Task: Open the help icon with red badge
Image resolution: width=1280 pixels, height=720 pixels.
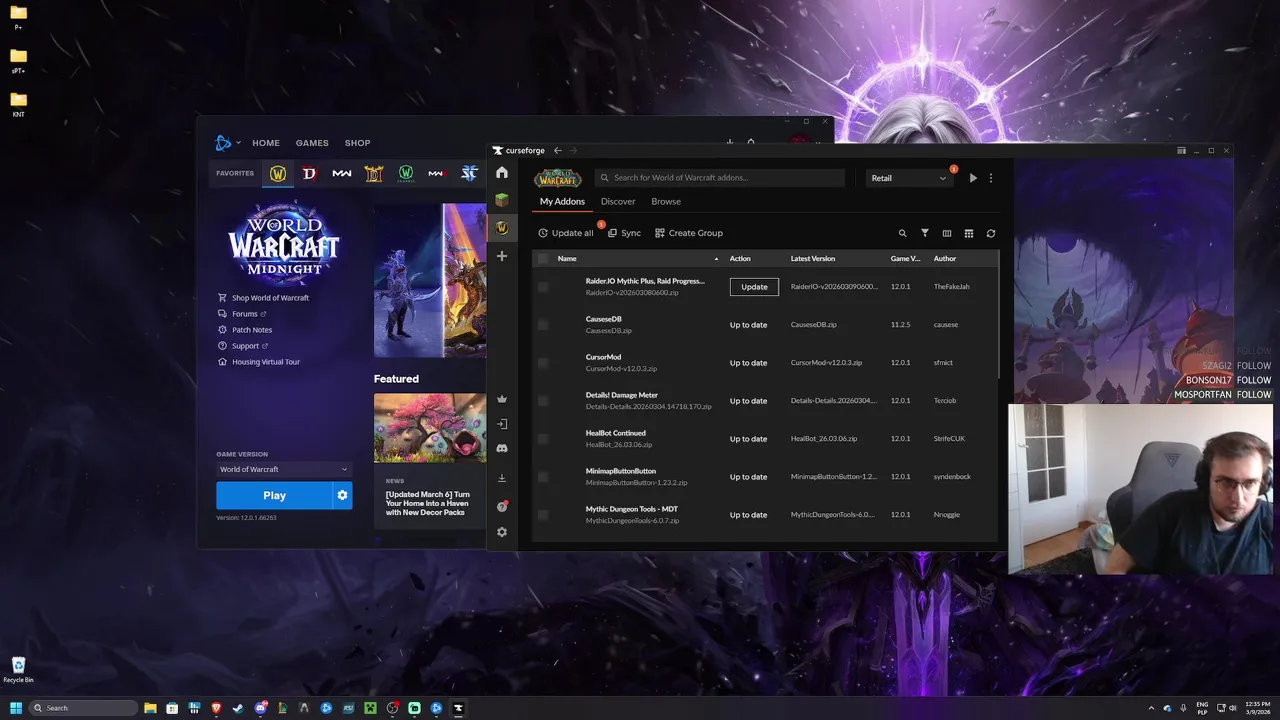Action: point(502,507)
